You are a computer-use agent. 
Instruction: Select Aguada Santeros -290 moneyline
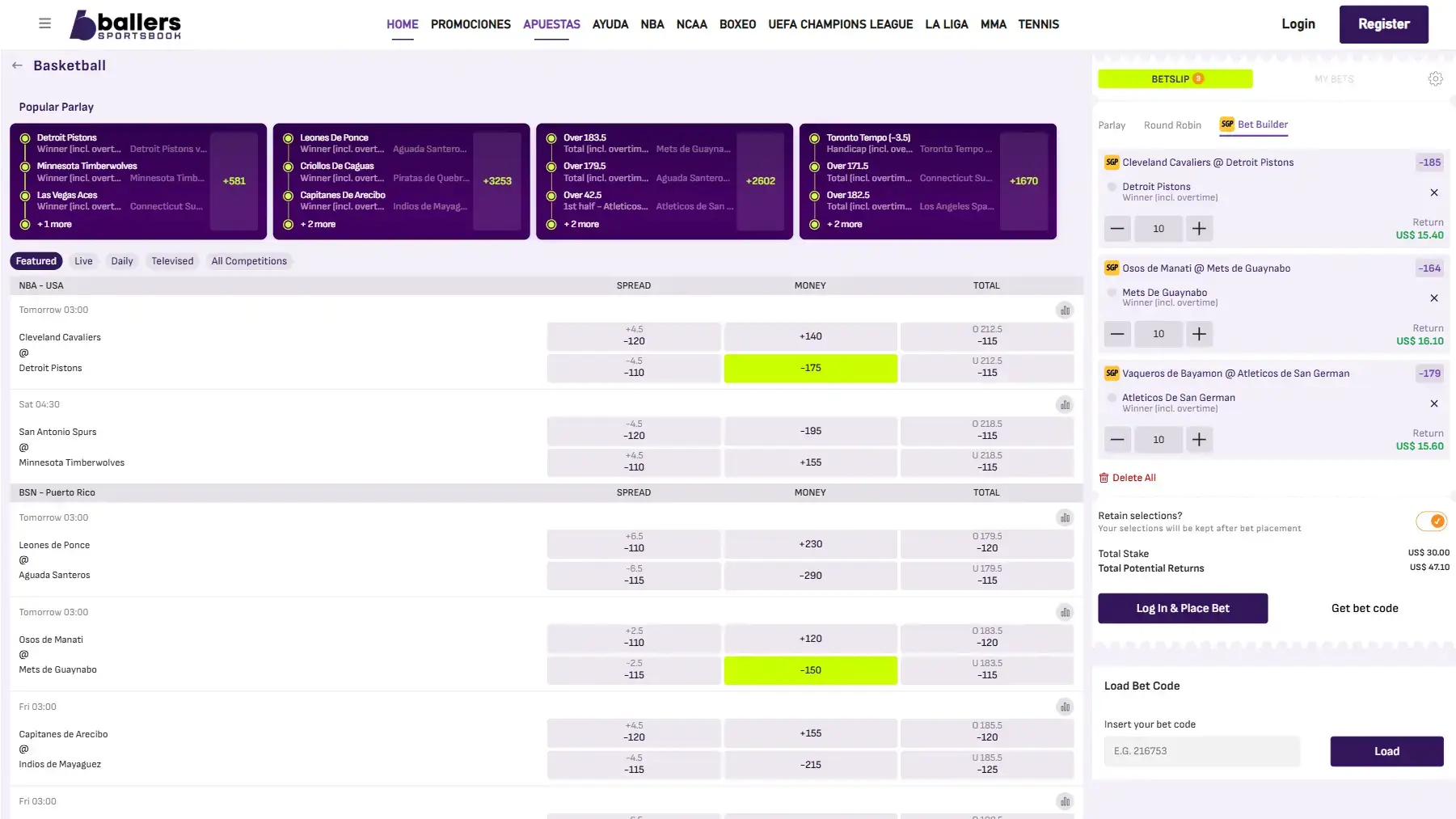coord(810,576)
